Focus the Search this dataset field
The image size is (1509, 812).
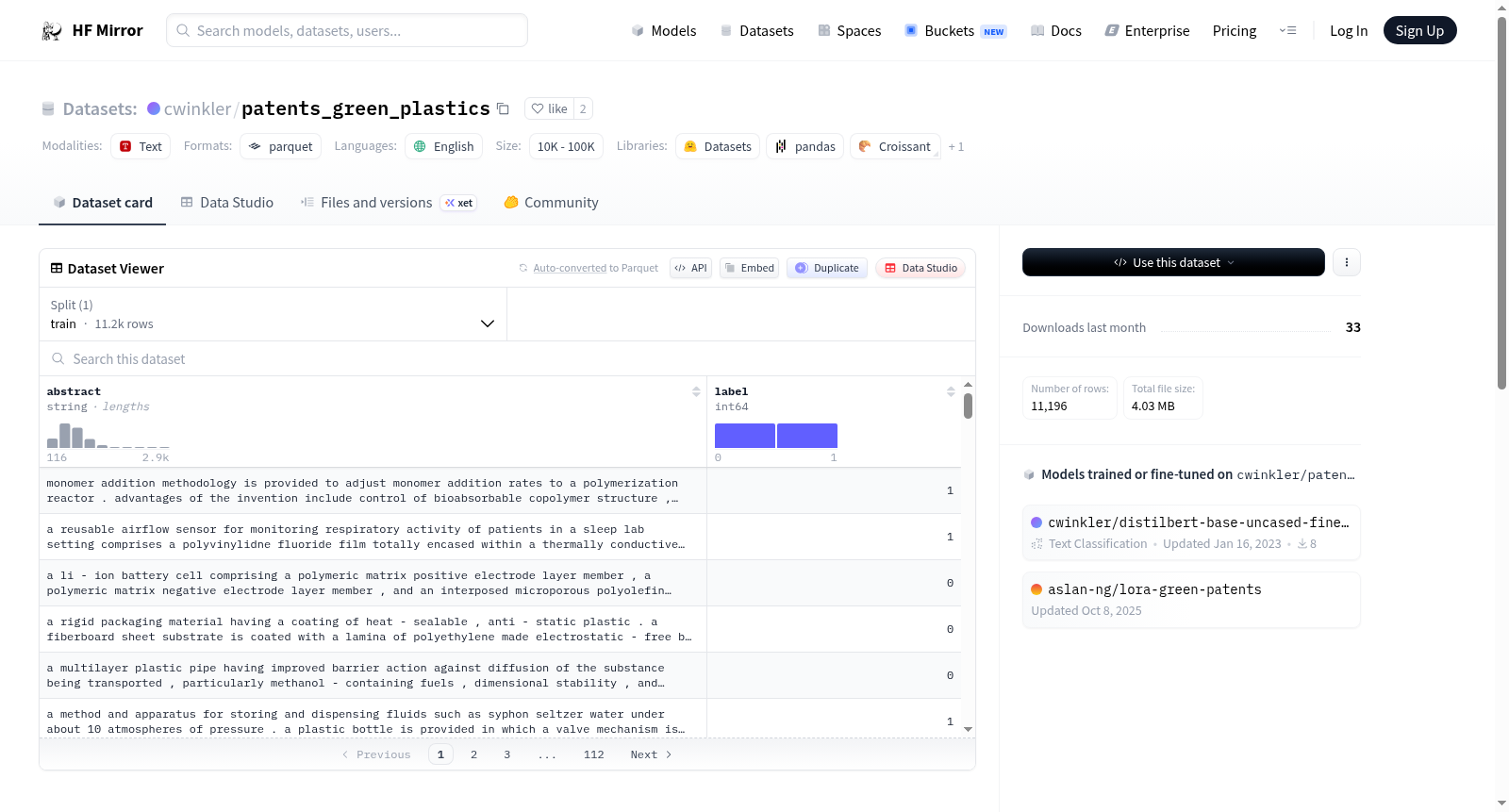(x=507, y=359)
